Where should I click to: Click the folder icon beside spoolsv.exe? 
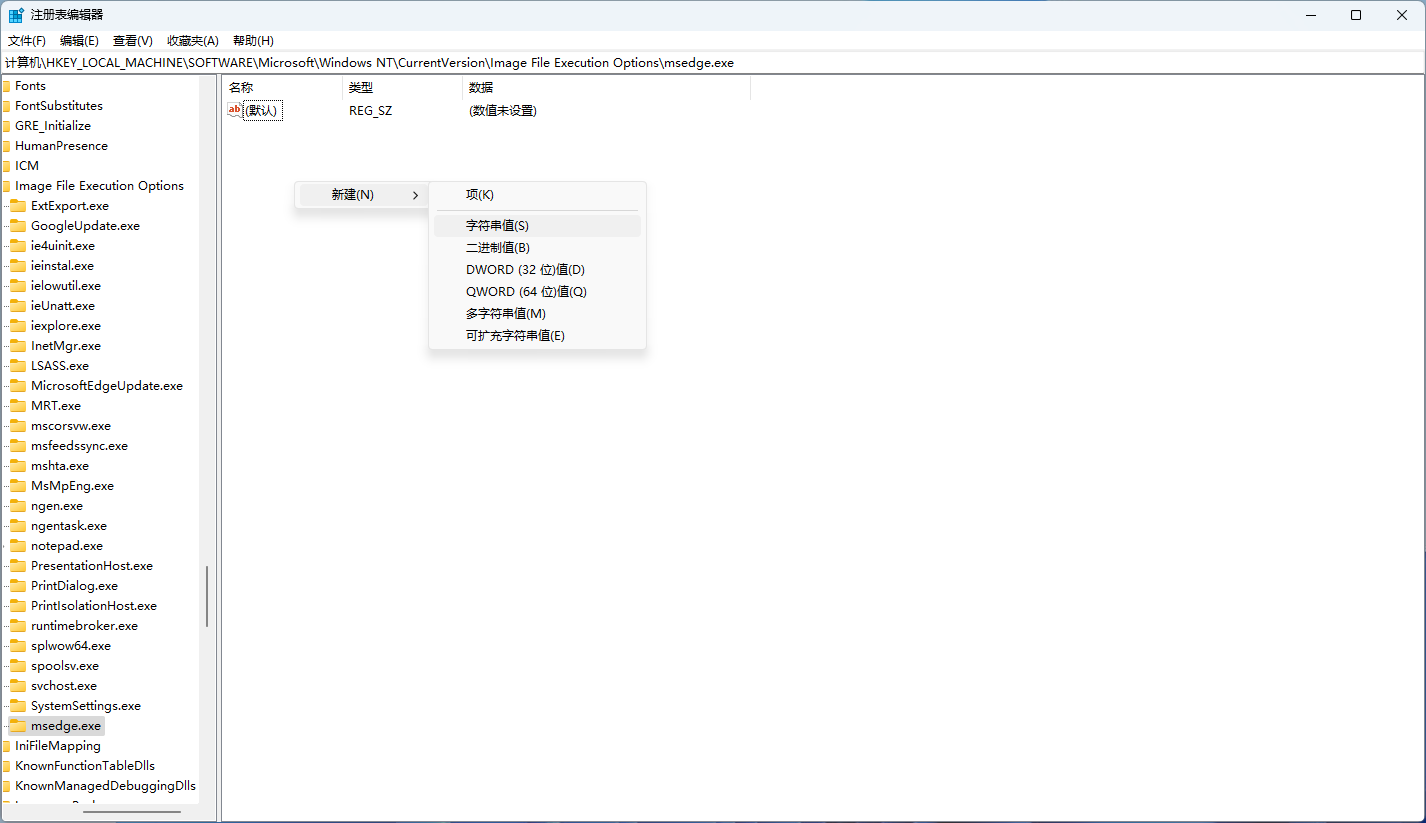(18, 665)
